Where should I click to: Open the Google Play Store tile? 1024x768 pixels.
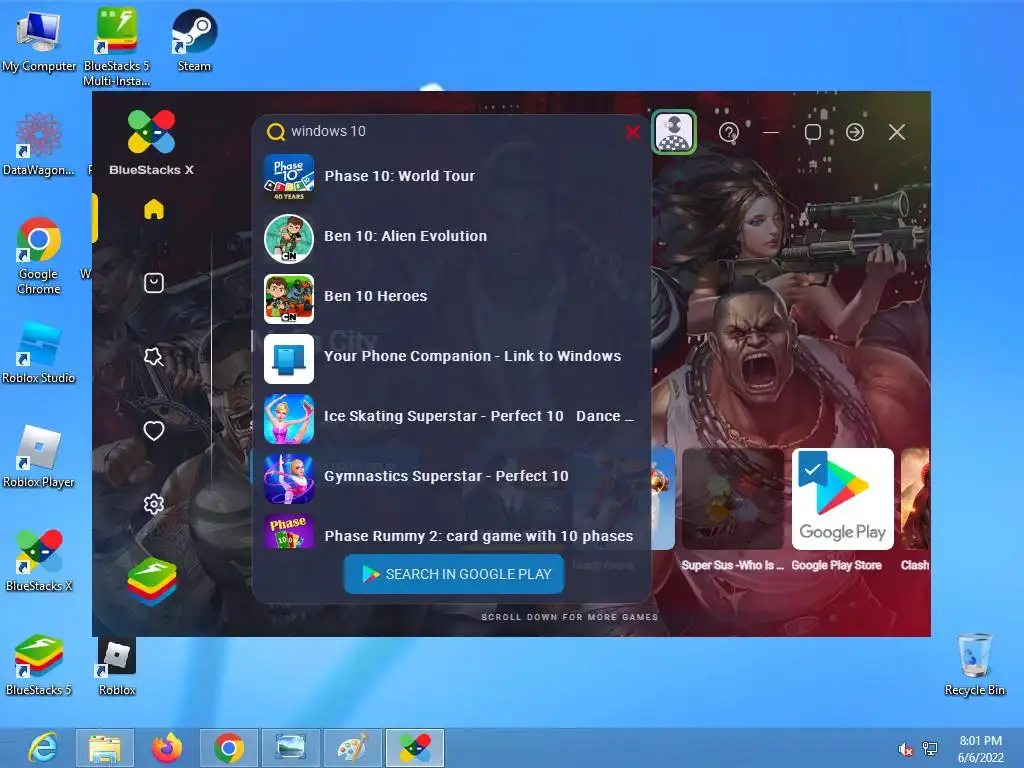click(x=842, y=499)
